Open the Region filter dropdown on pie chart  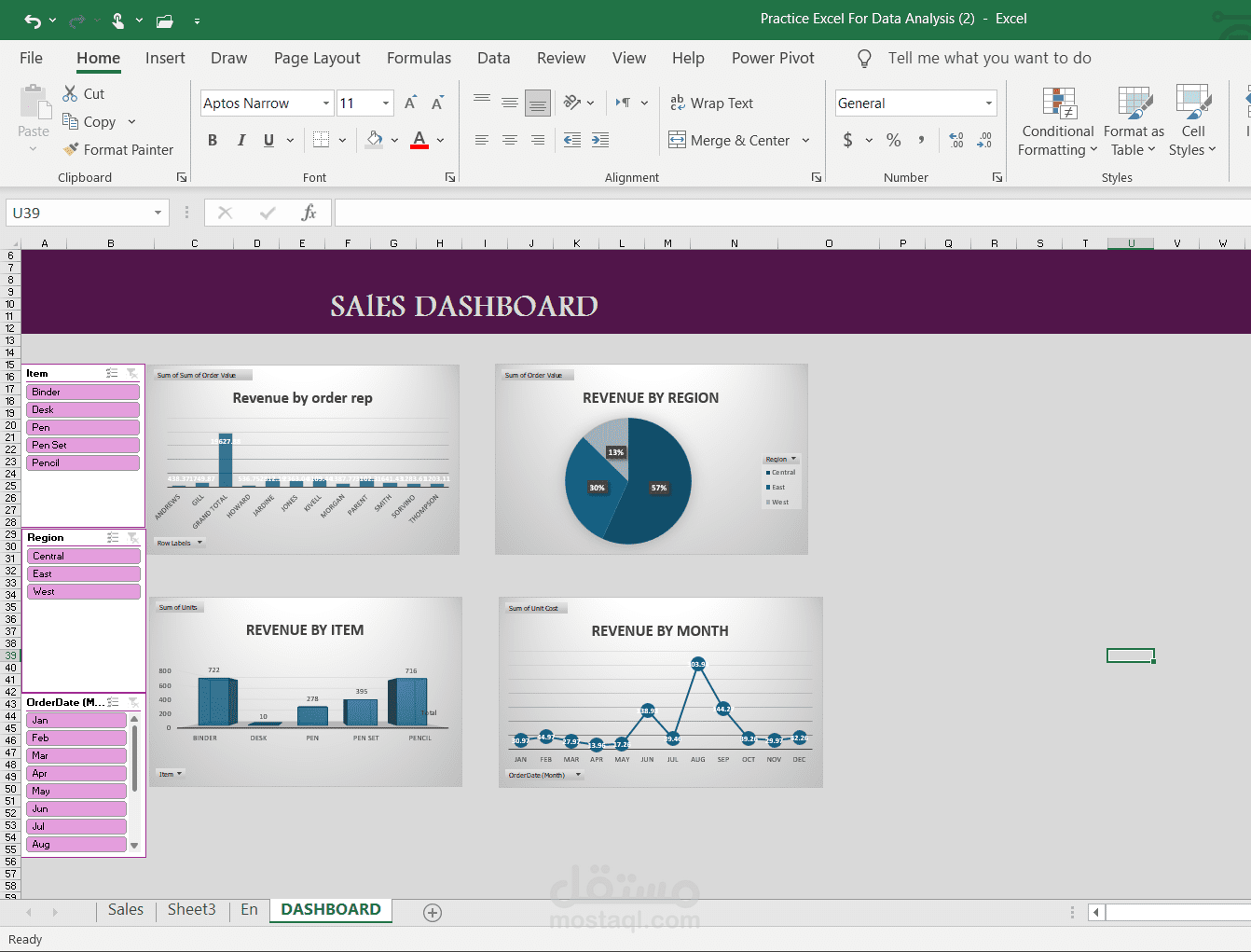781,459
